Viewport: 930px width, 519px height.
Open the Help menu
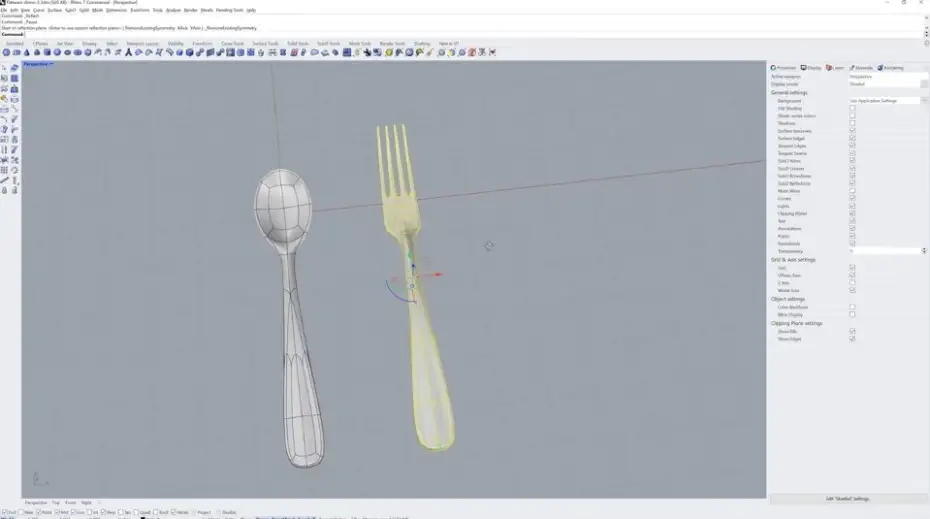tap(251, 10)
